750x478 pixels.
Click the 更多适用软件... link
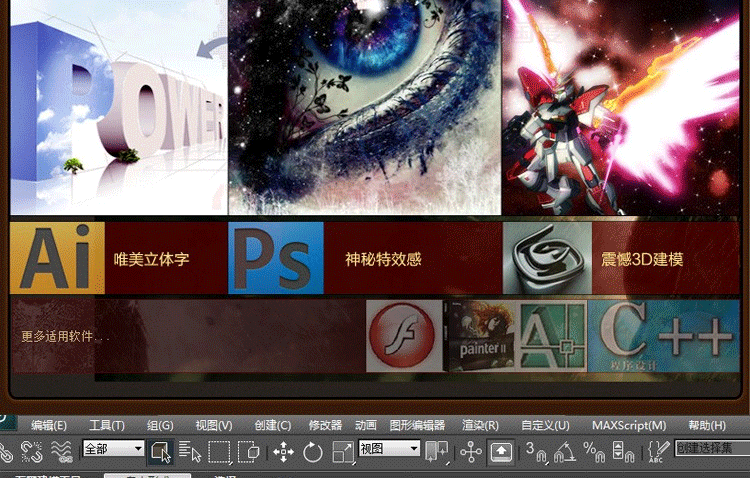[x=65, y=336]
